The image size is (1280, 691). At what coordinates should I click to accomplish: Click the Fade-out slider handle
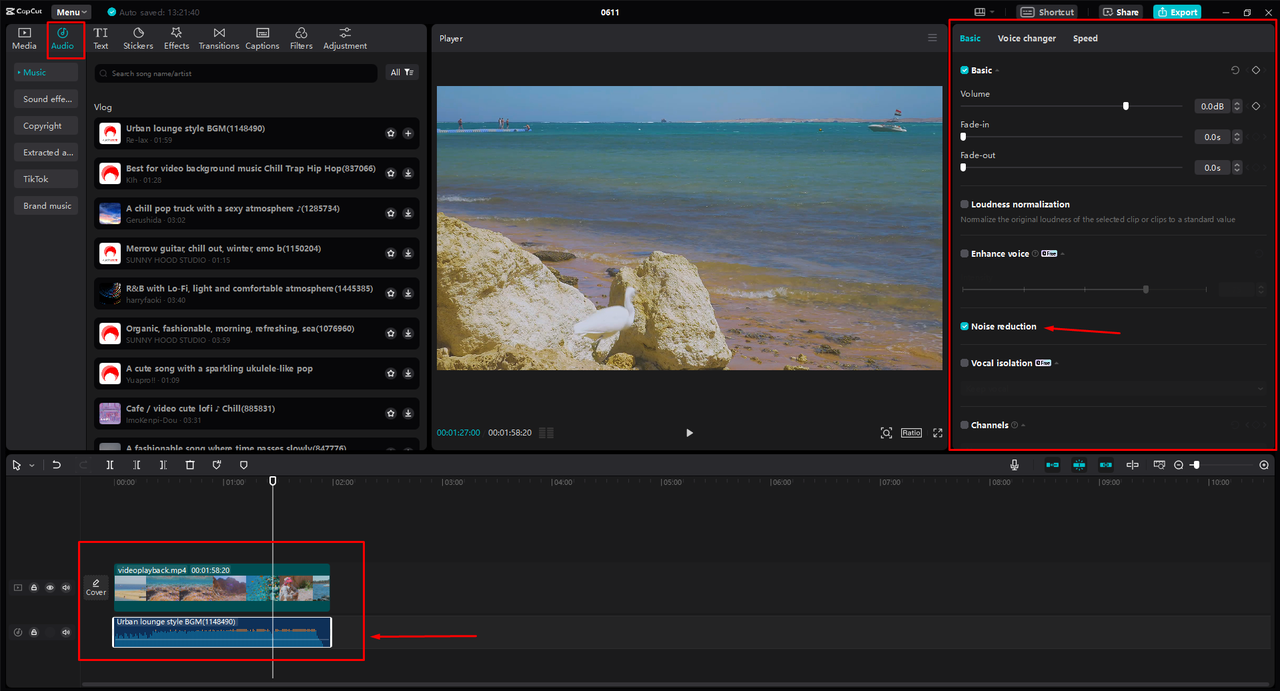pyautogui.click(x=963, y=168)
